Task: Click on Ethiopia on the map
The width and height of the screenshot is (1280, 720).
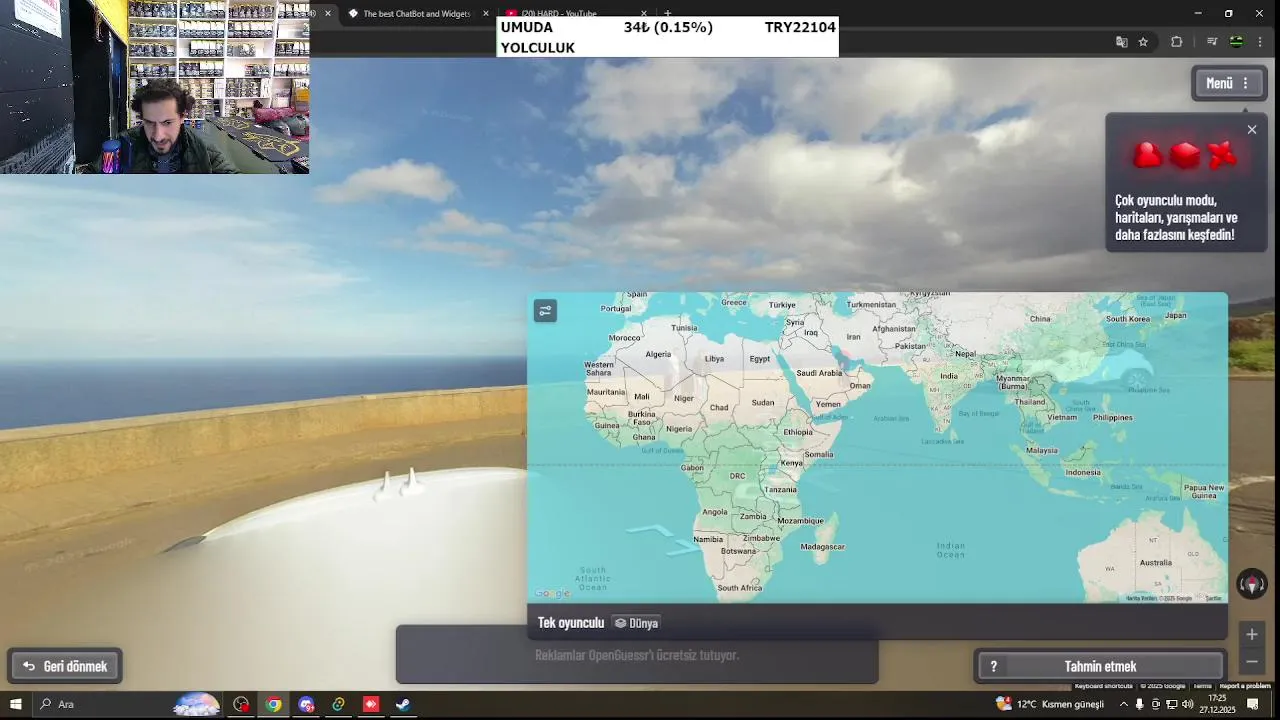Action: click(x=798, y=432)
